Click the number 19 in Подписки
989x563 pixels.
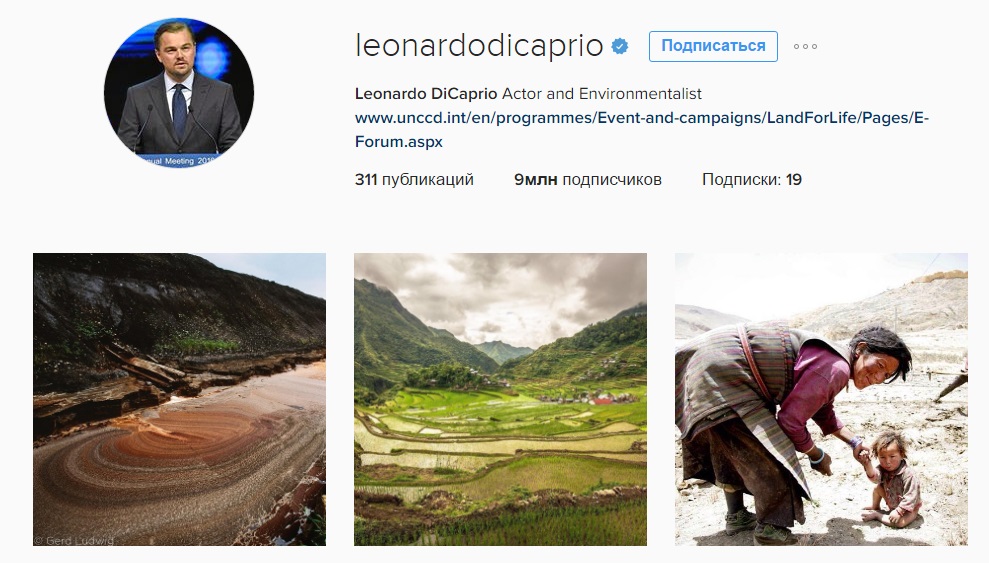click(793, 180)
